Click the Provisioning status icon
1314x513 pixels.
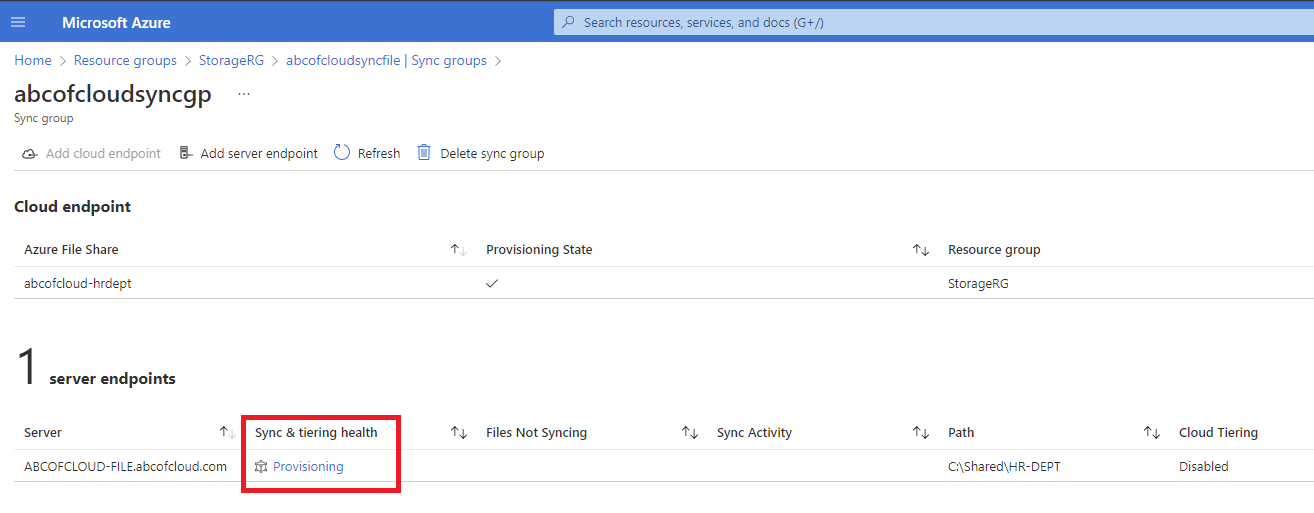[x=261, y=466]
